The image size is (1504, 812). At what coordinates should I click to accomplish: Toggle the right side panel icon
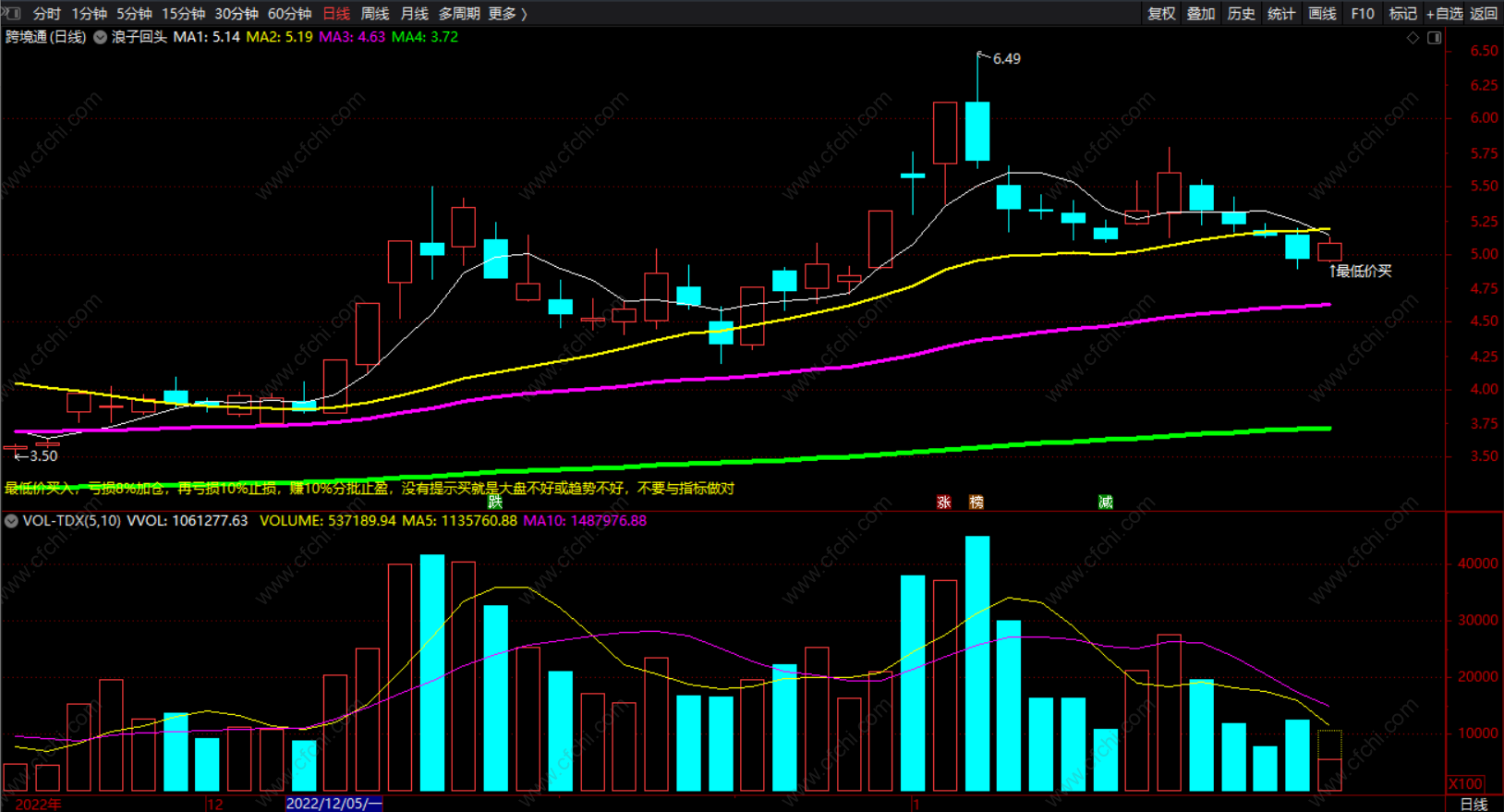1435,38
